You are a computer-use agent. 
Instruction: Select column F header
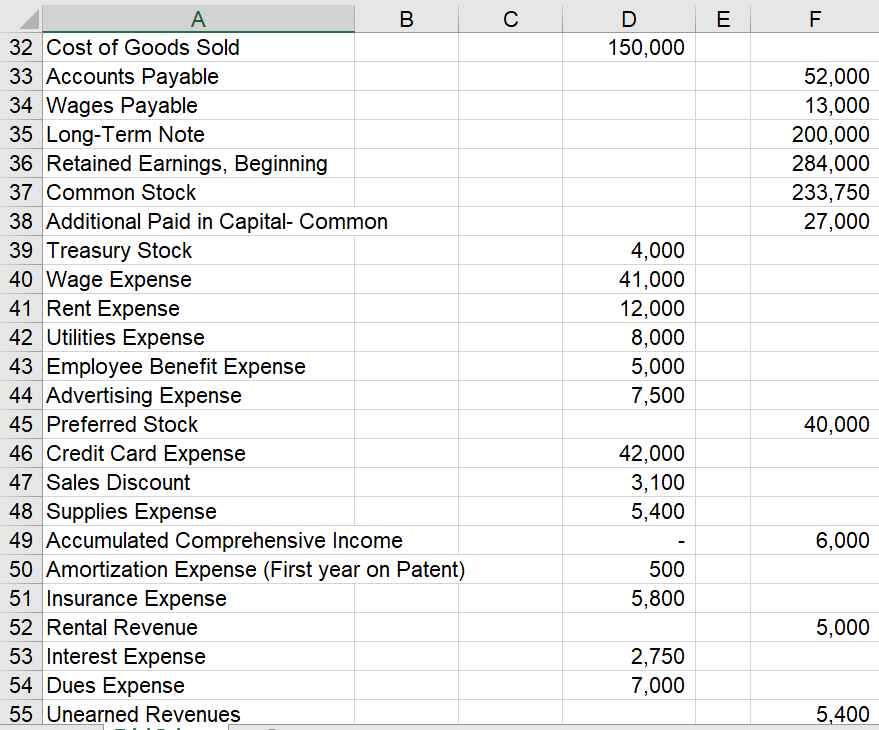pyautogui.click(x=814, y=17)
